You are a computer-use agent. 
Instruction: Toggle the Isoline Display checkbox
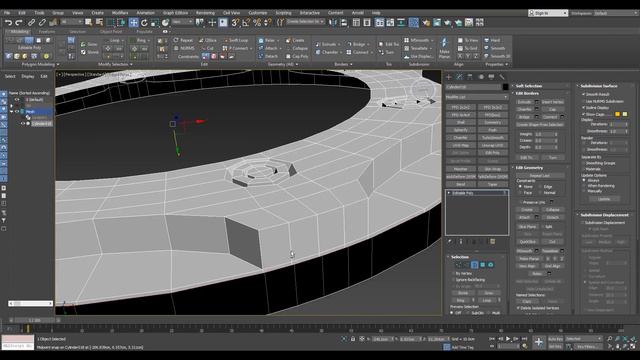coord(584,108)
